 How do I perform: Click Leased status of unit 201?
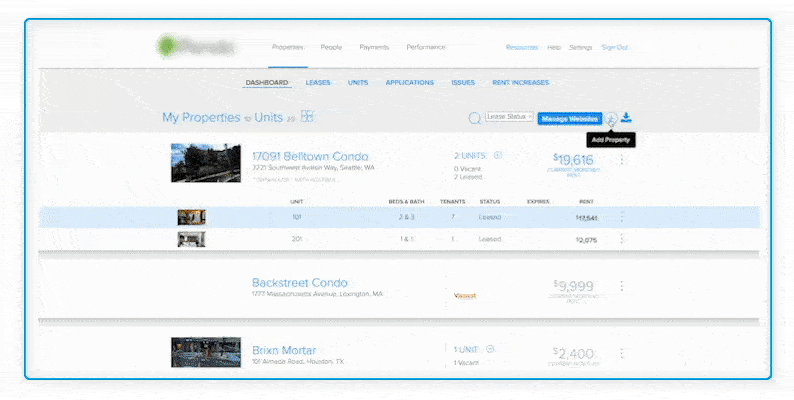[490, 239]
